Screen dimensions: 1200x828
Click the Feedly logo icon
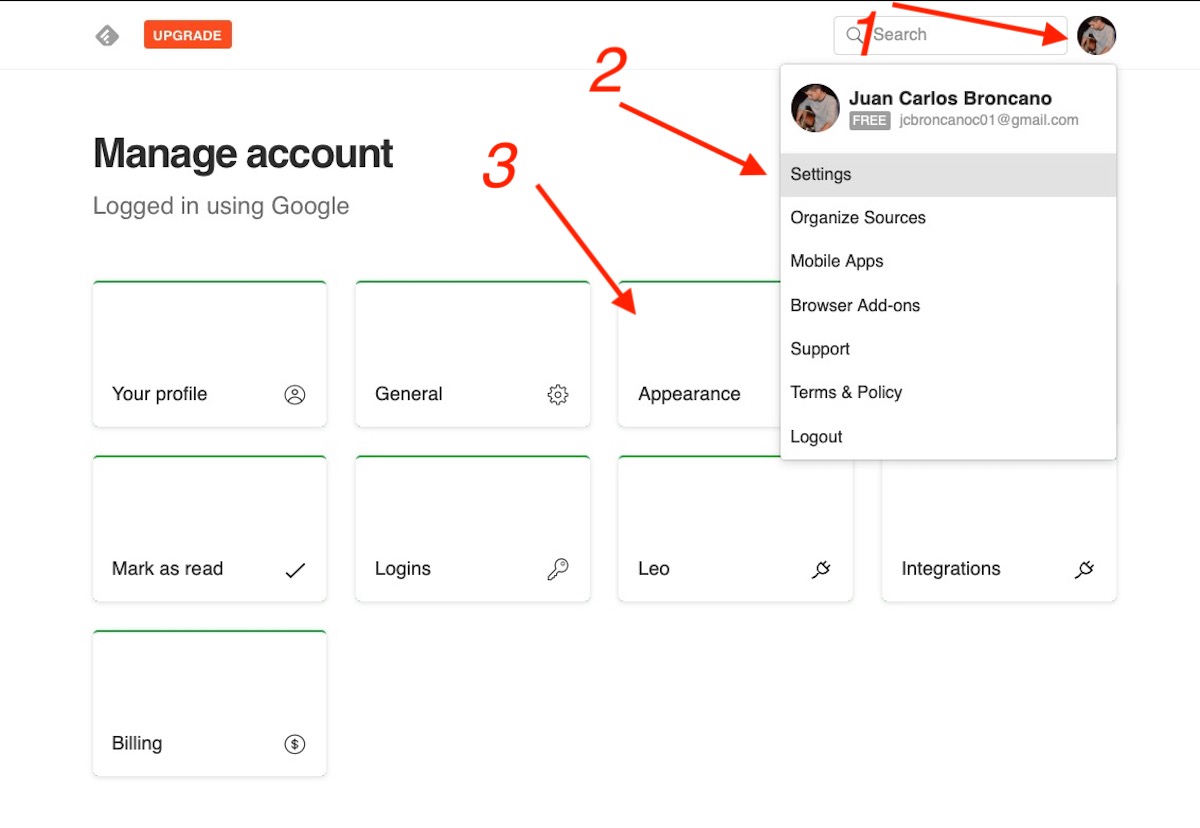(x=107, y=36)
